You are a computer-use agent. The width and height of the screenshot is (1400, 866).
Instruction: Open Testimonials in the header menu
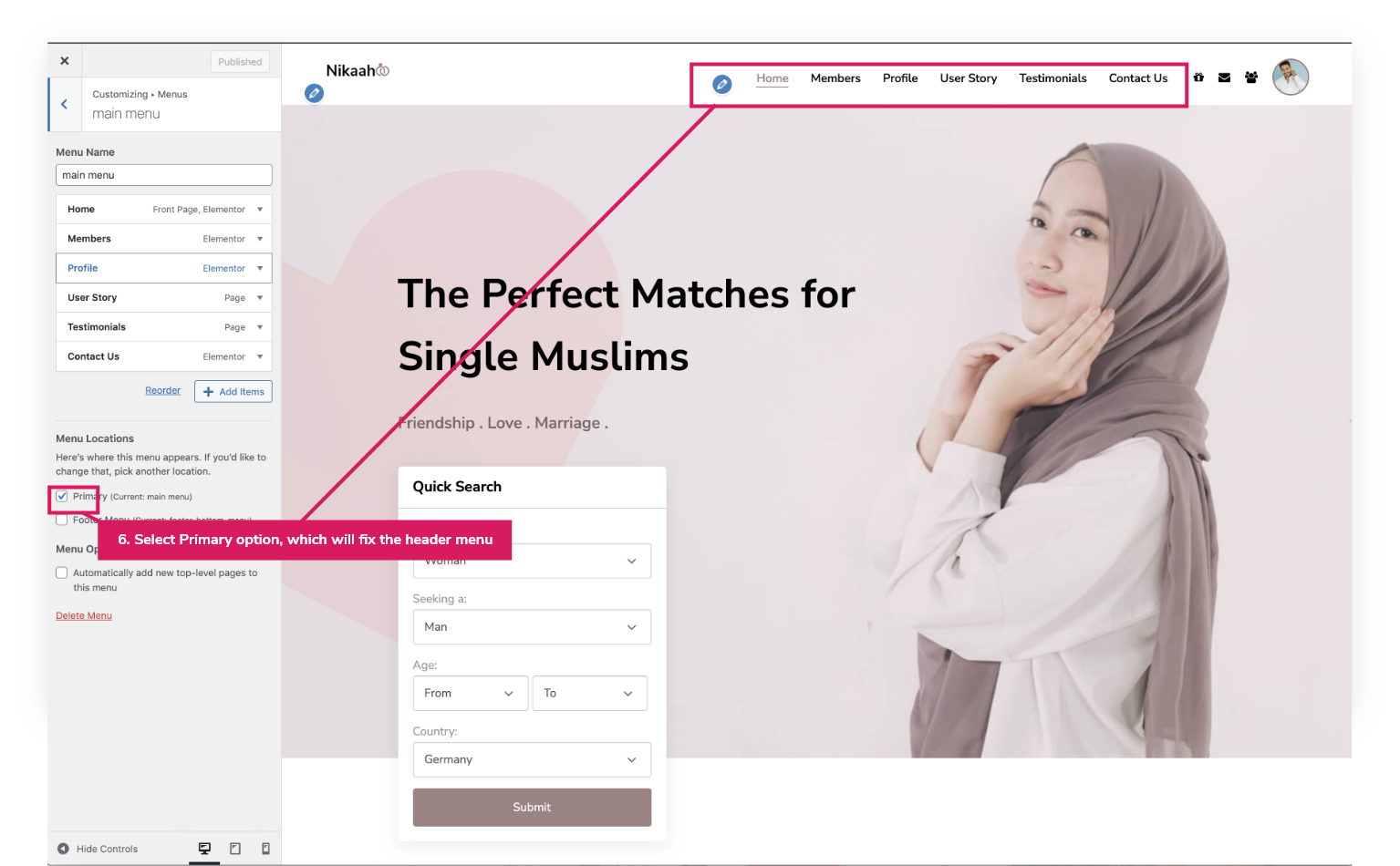1053,78
